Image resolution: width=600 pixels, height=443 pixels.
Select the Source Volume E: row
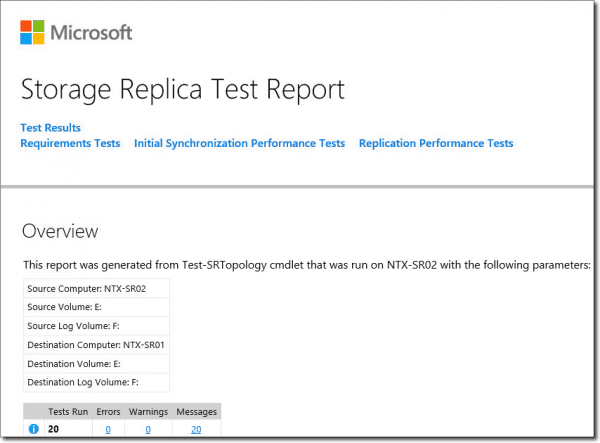pyautogui.click(x=96, y=307)
